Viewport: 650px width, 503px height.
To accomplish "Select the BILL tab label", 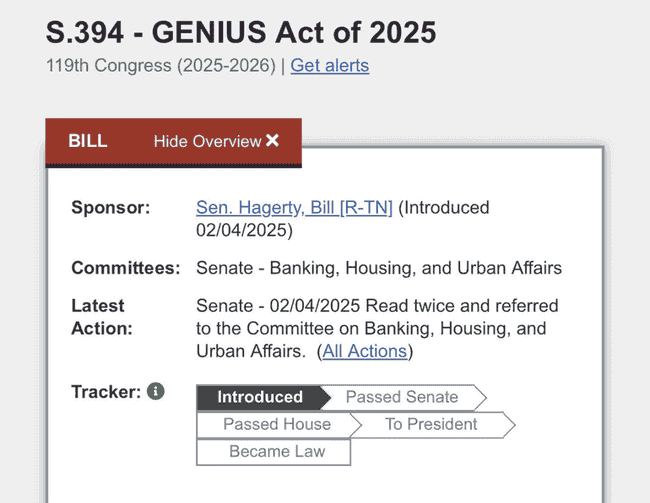I will 88,141.
